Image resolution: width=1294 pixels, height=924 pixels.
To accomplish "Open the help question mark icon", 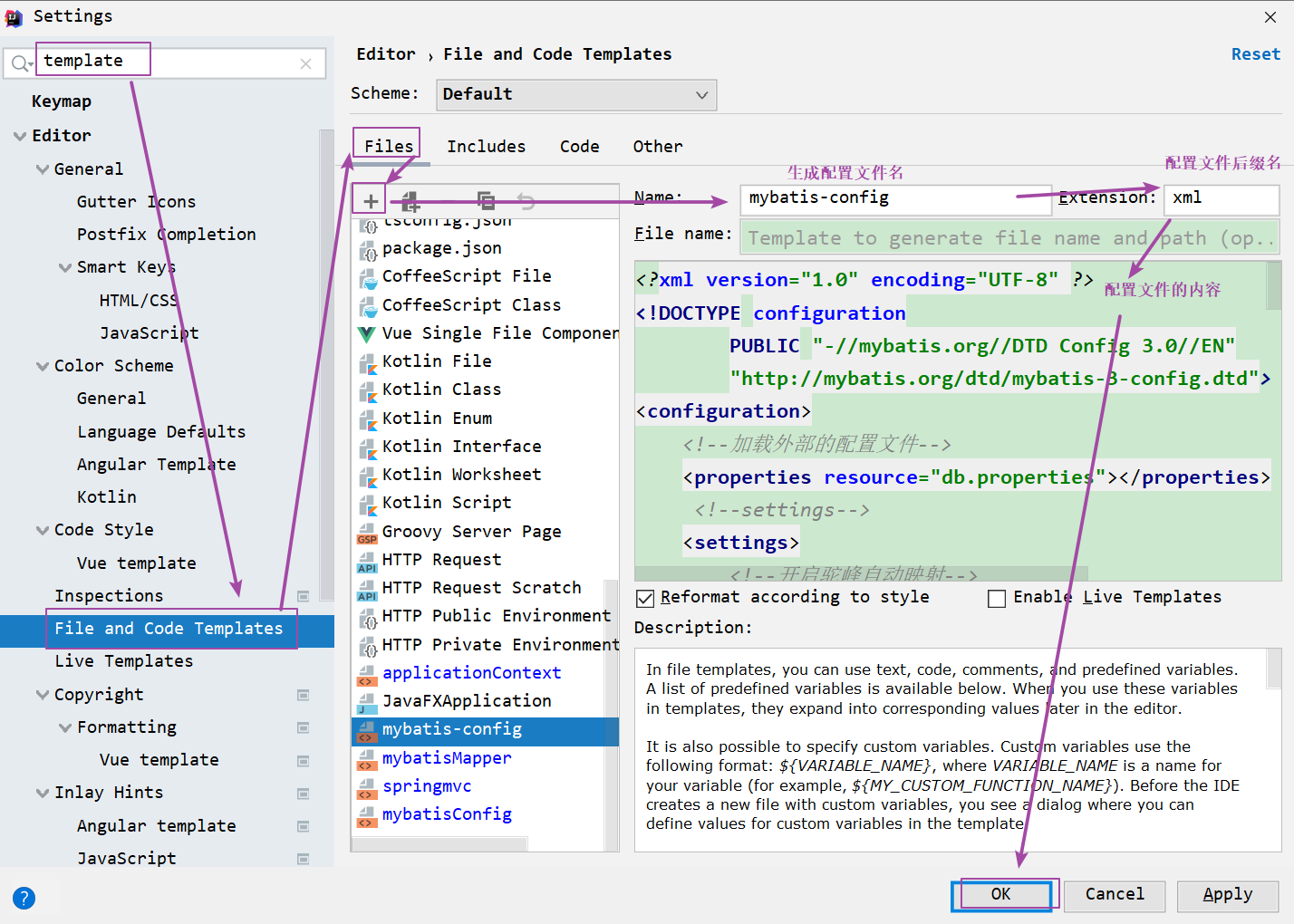I will 24,898.
